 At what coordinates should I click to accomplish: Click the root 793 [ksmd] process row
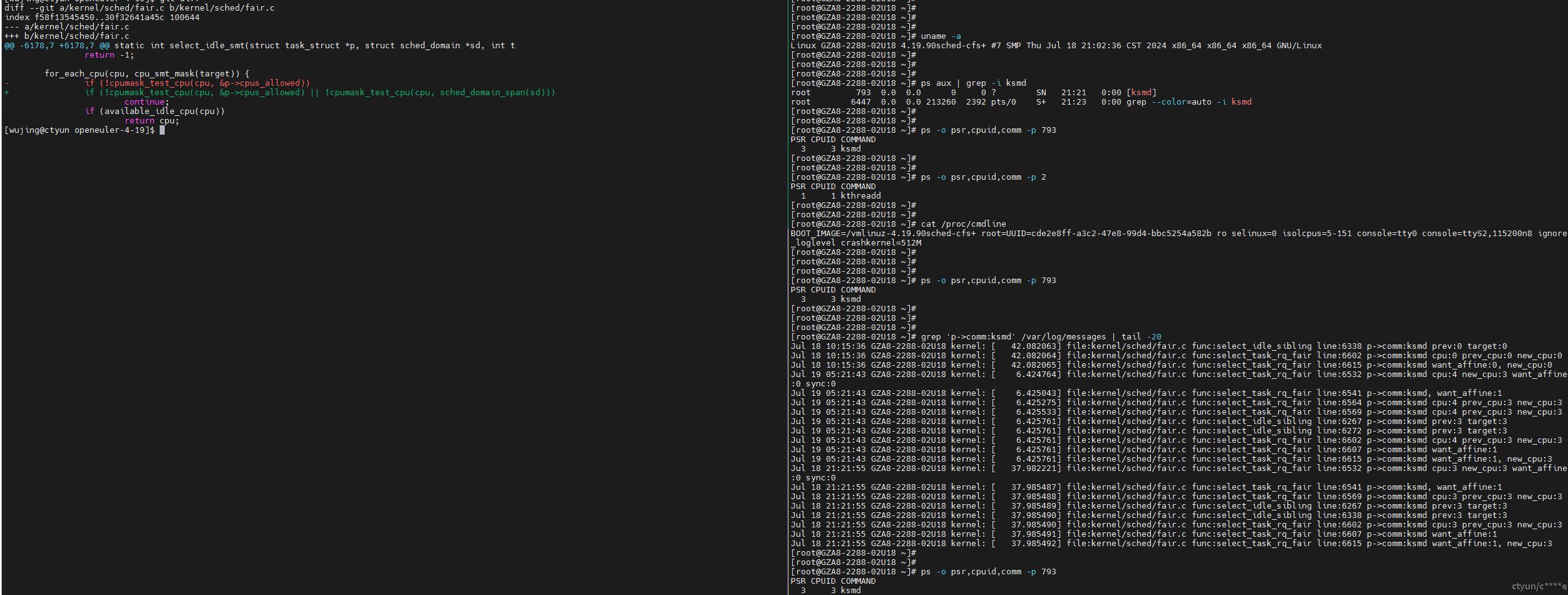974,93
